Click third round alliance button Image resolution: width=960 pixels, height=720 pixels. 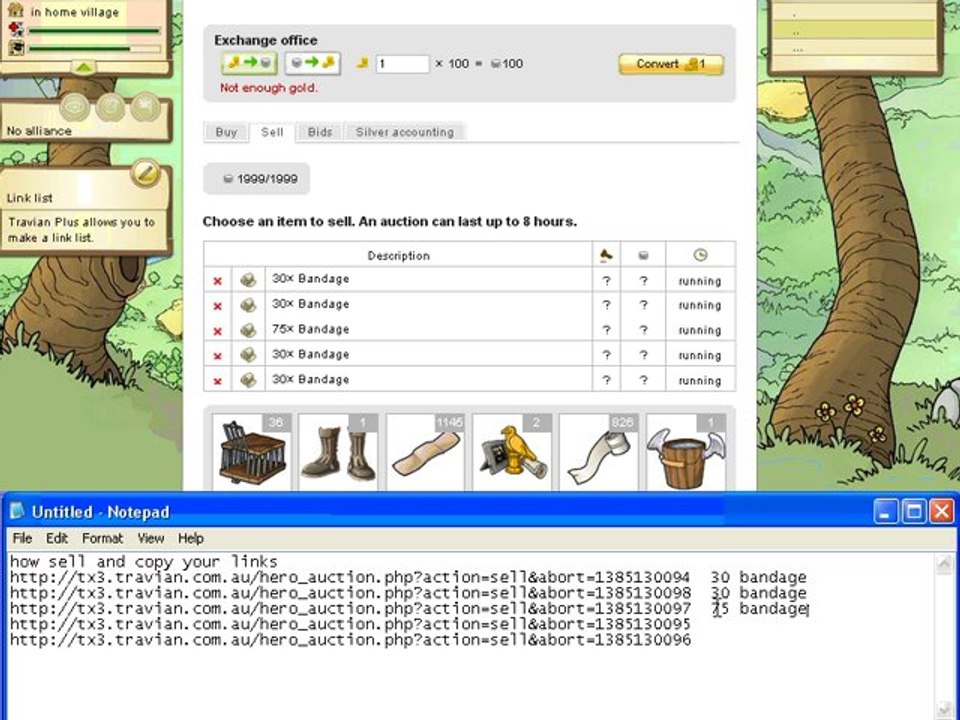click(146, 108)
